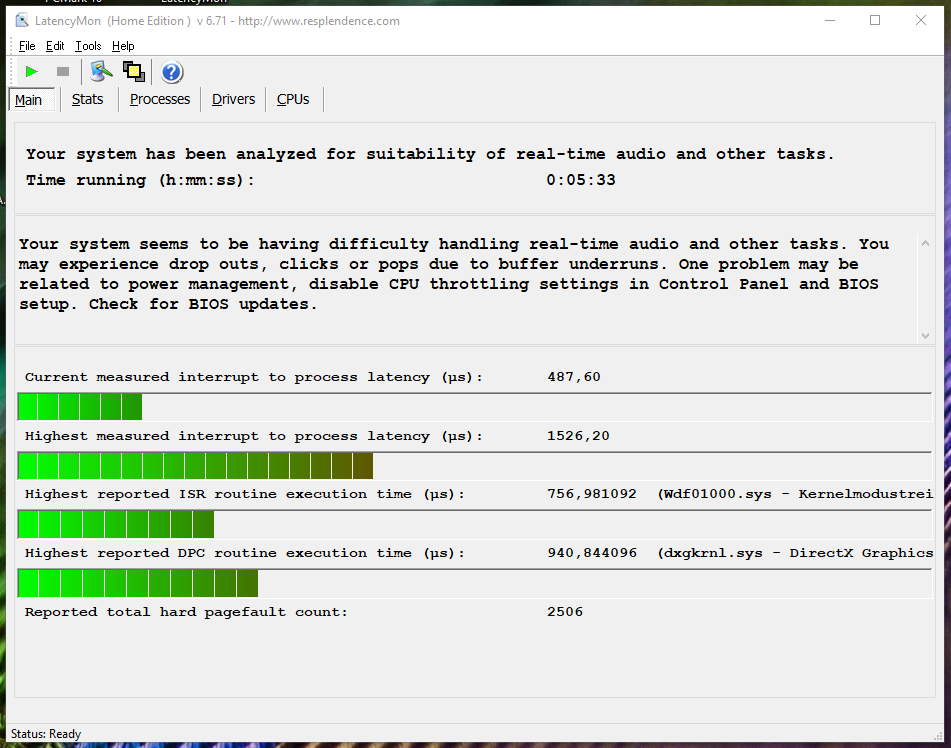Image resolution: width=951 pixels, height=748 pixels.
Task: Click the report text scrollbar up arrow
Action: tap(925, 243)
